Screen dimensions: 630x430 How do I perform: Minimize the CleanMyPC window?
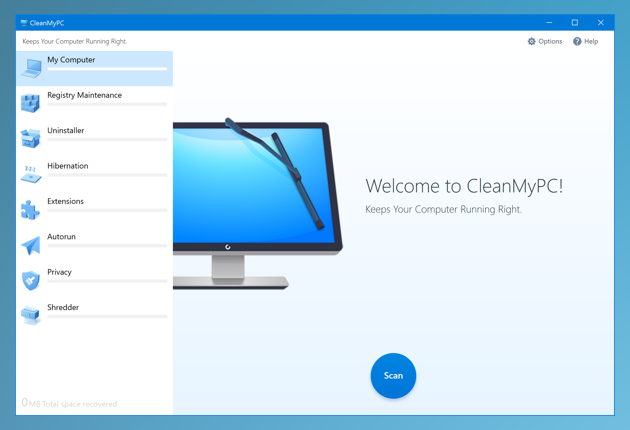549,23
